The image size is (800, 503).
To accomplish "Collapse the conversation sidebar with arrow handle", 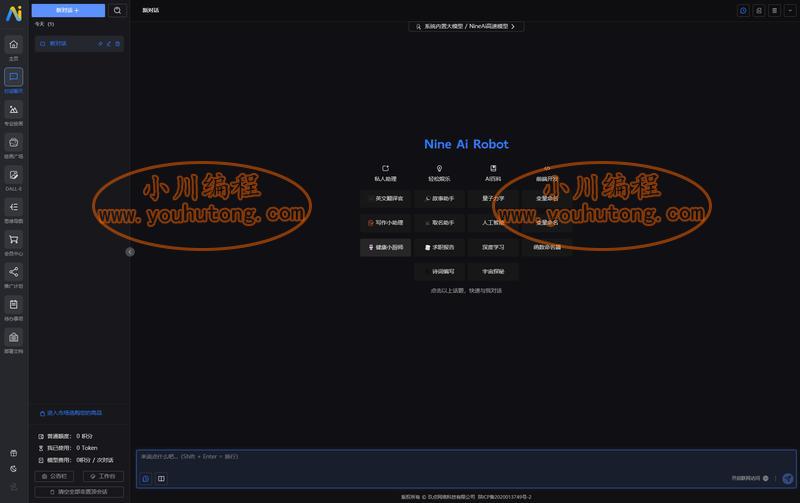I will coord(130,252).
